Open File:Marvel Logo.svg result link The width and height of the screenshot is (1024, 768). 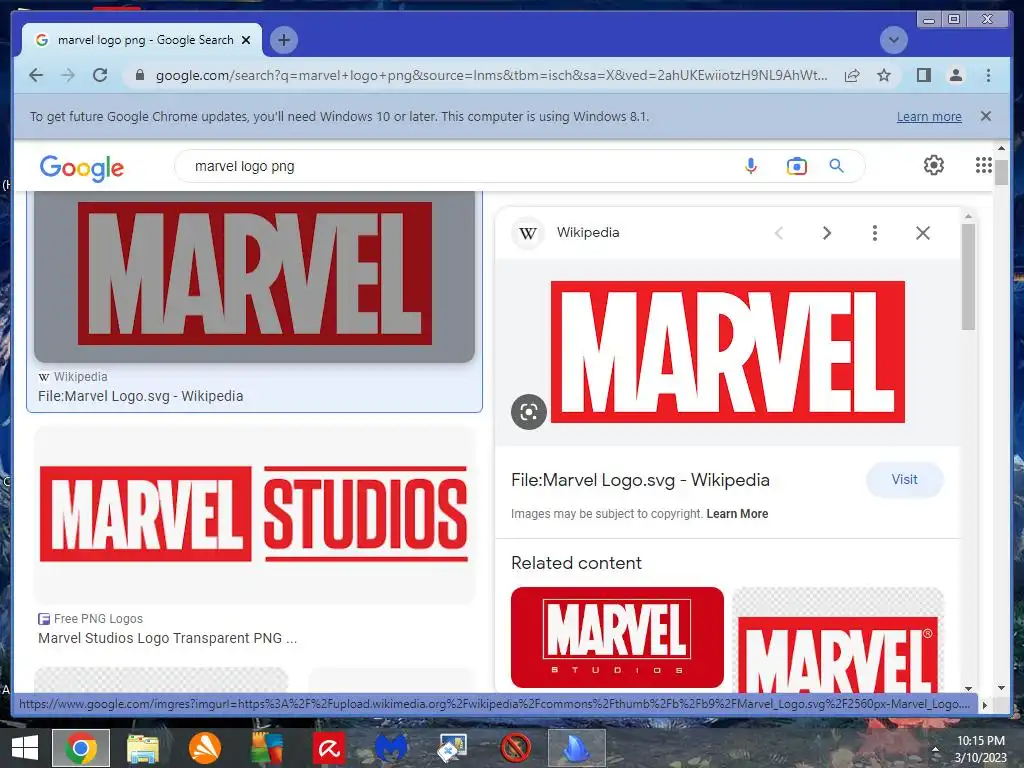click(140, 396)
